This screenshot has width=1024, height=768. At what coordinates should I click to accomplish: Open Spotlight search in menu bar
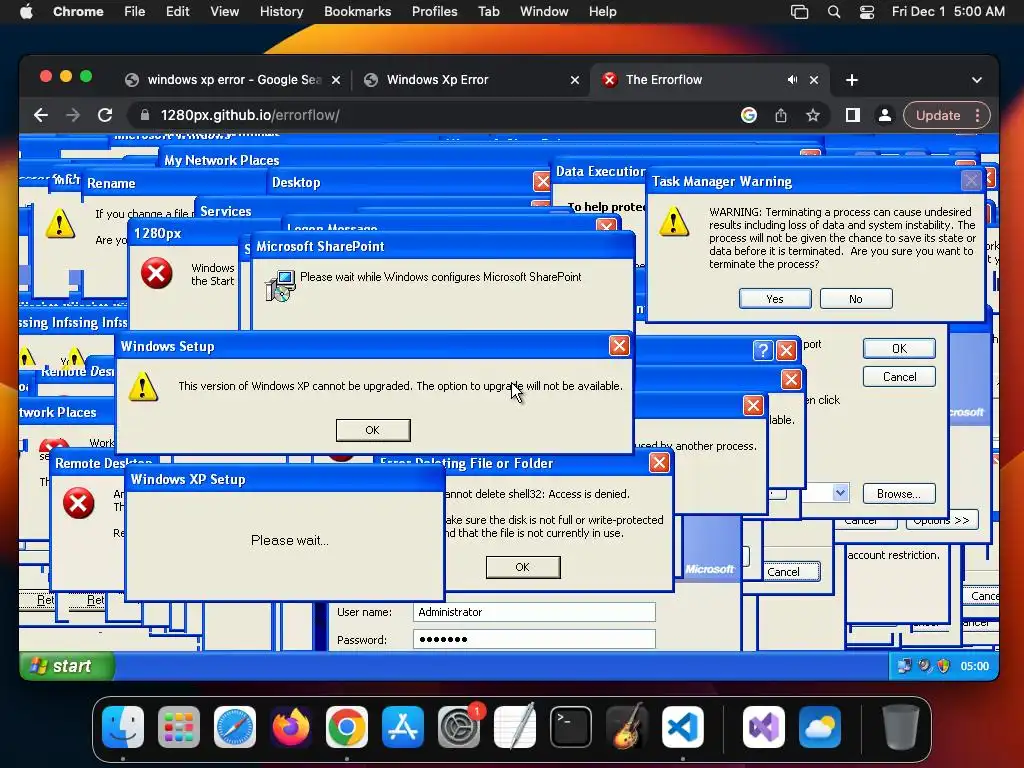(834, 12)
